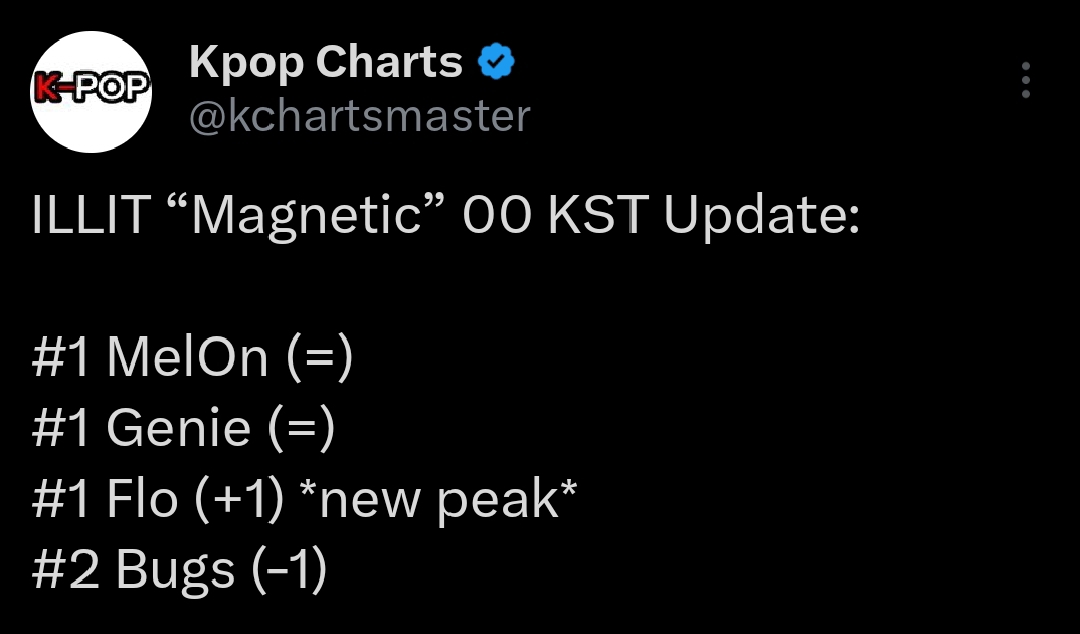The width and height of the screenshot is (1080, 634).
Task: Open the Kpop Charts display name
Action: pyautogui.click(x=326, y=62)
